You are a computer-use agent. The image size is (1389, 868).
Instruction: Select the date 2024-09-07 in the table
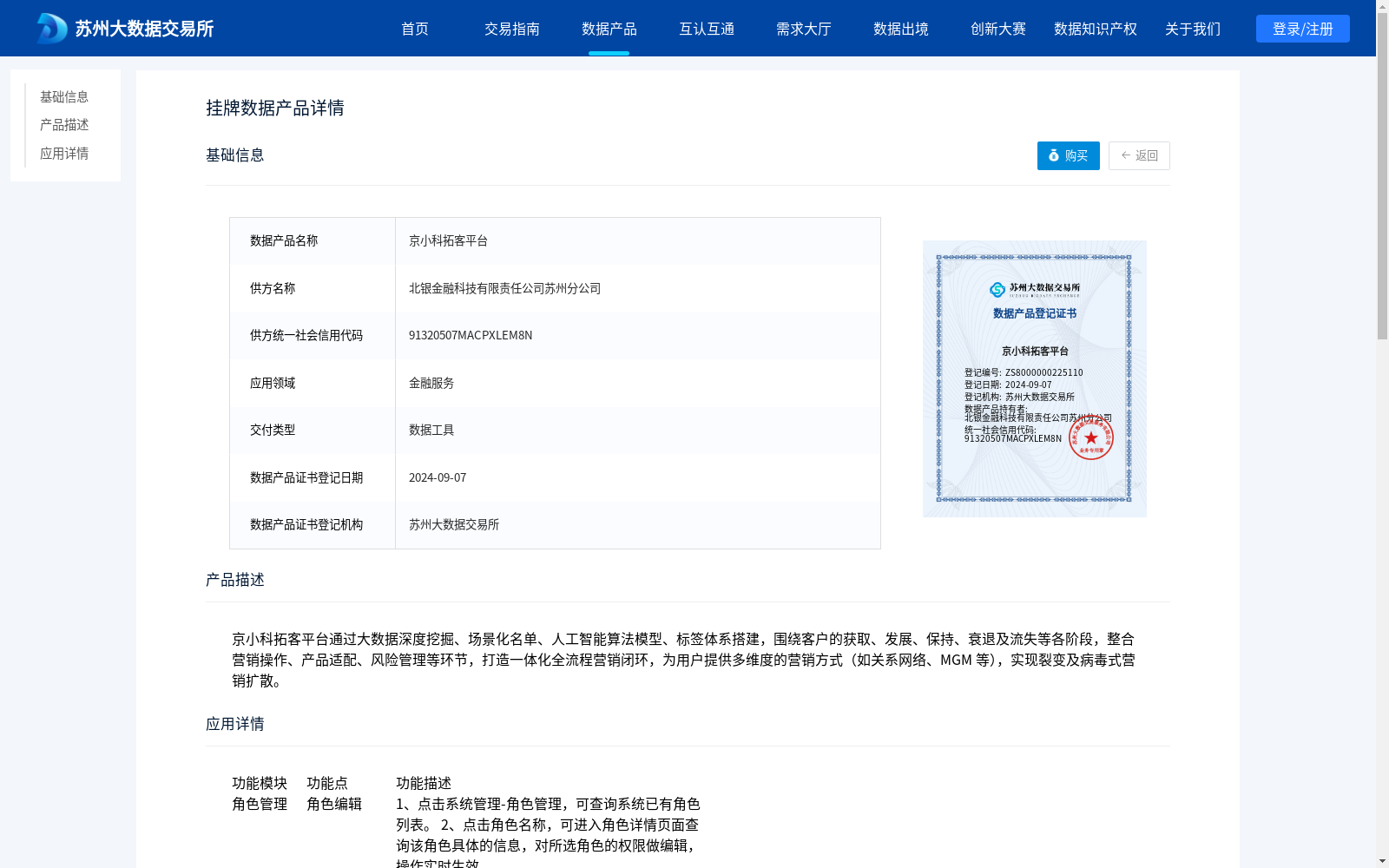[438, 477]
